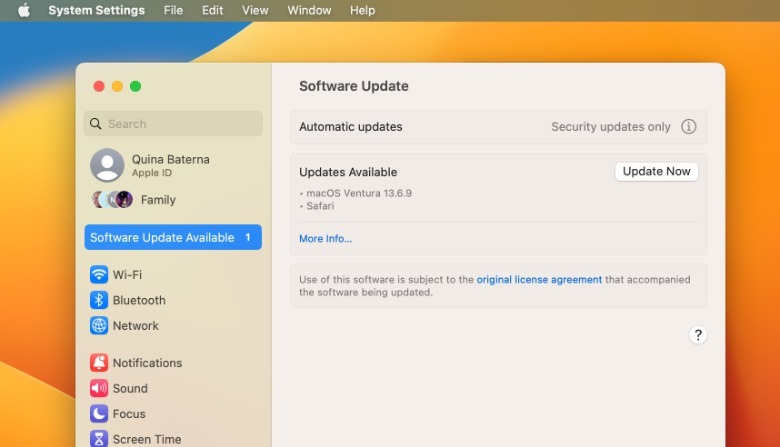Click the red close window button
Image resolution: width=780 pixels, height=447 pixels.
click(99, 87)
